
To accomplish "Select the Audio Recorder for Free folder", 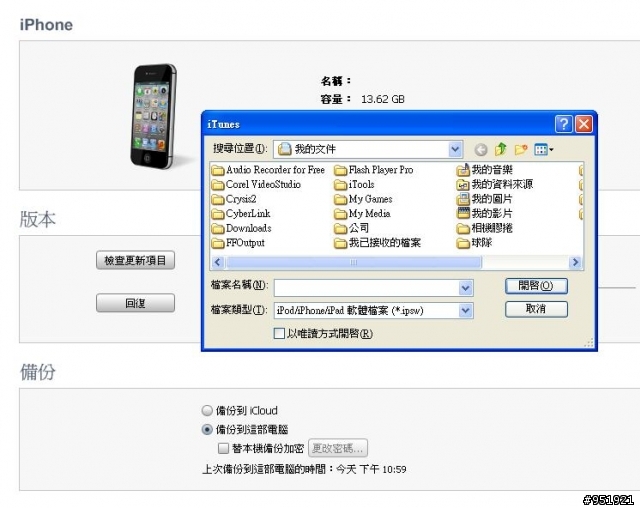I will point(268,170).
